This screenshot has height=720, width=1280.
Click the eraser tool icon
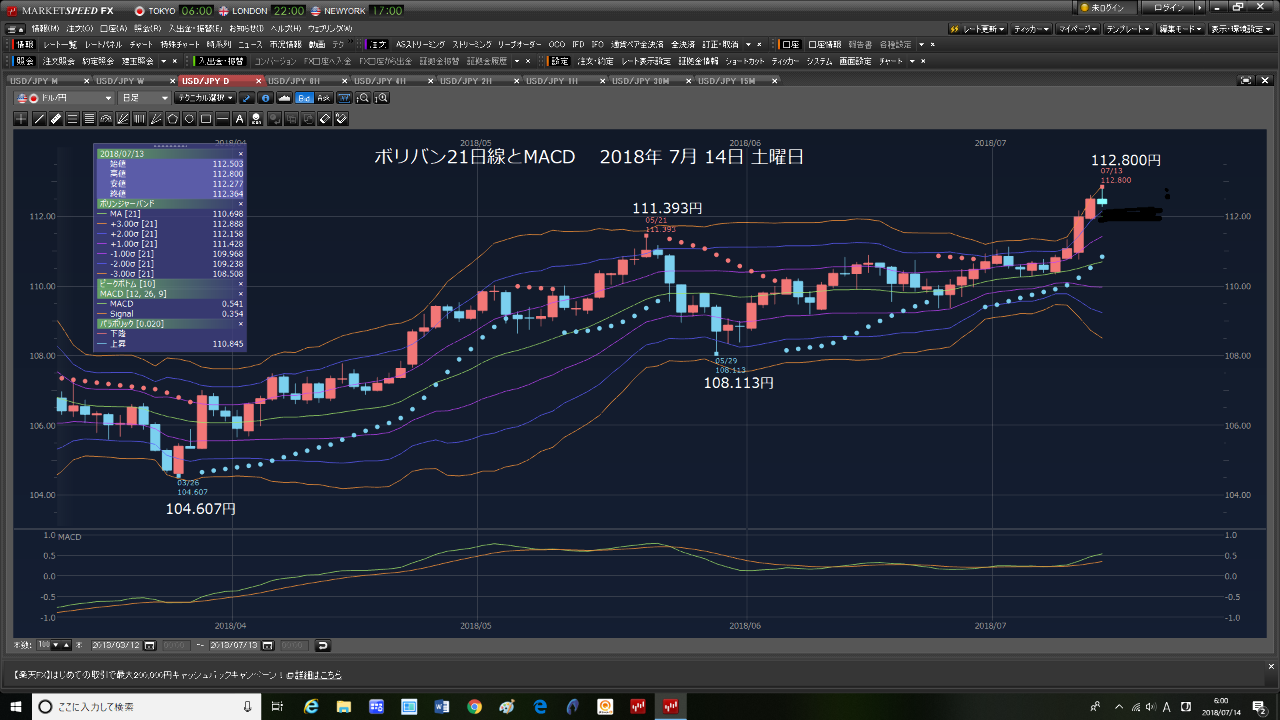tap(324, 119)
